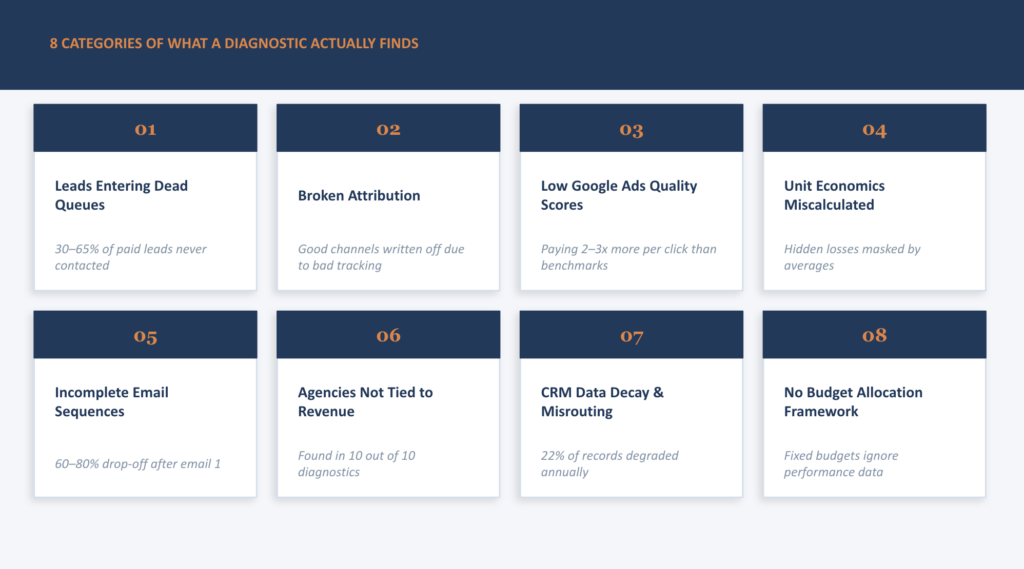Viewport: 1024px width, 569px height.
Task: Click the 02 card header number
Action: pyautogui.click(x=388, y=129)
